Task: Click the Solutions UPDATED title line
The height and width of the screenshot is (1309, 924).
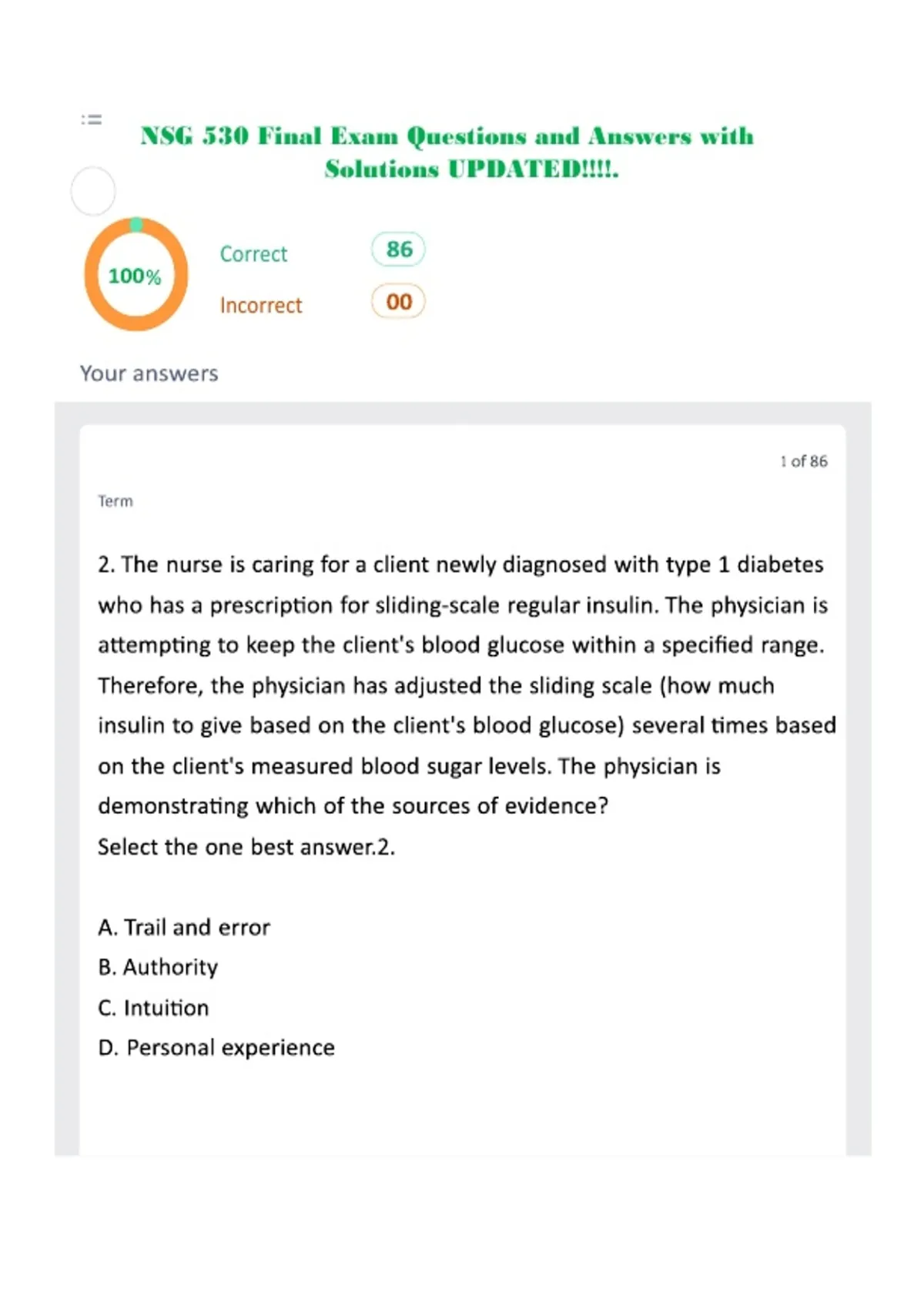Action: pyautogui.click(x=471, y=169)
